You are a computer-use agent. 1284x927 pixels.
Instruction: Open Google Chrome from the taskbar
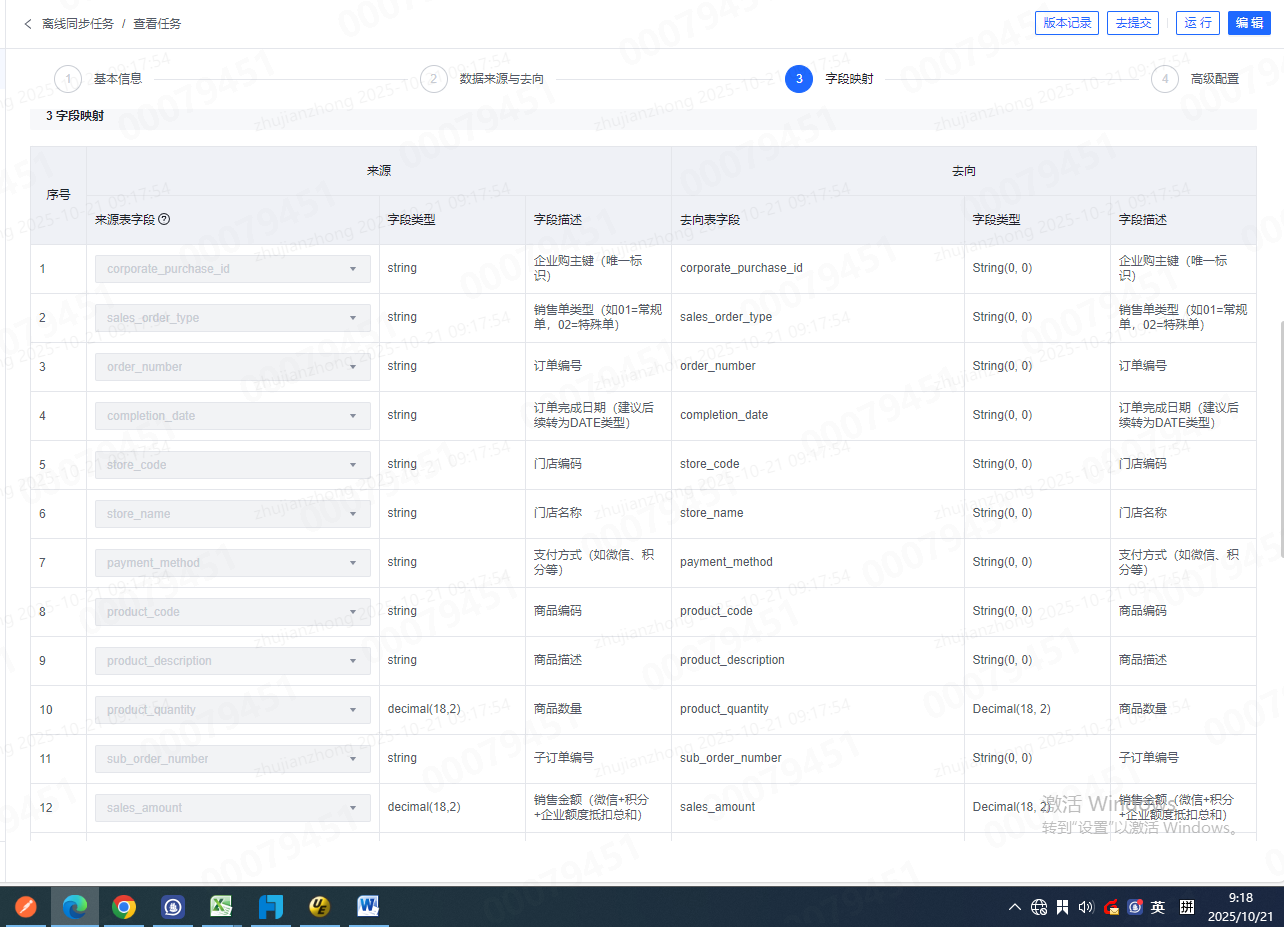124,907
